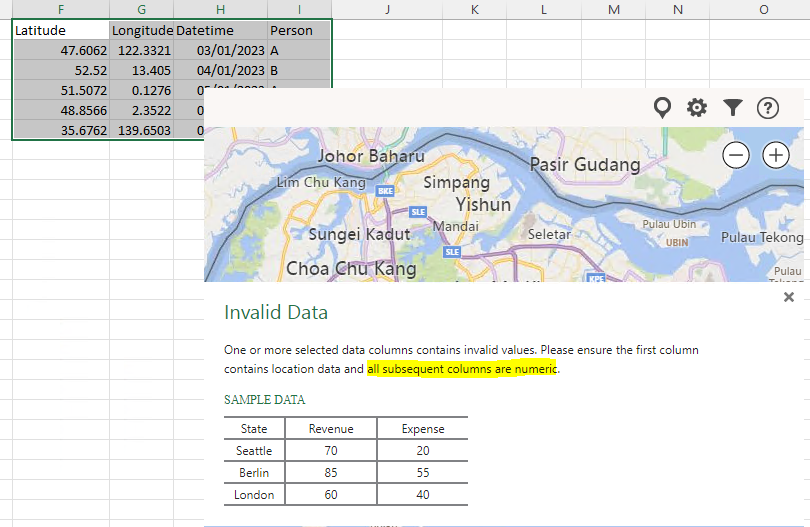Select cell with date 03/01/2023

[x=221, y=51]
